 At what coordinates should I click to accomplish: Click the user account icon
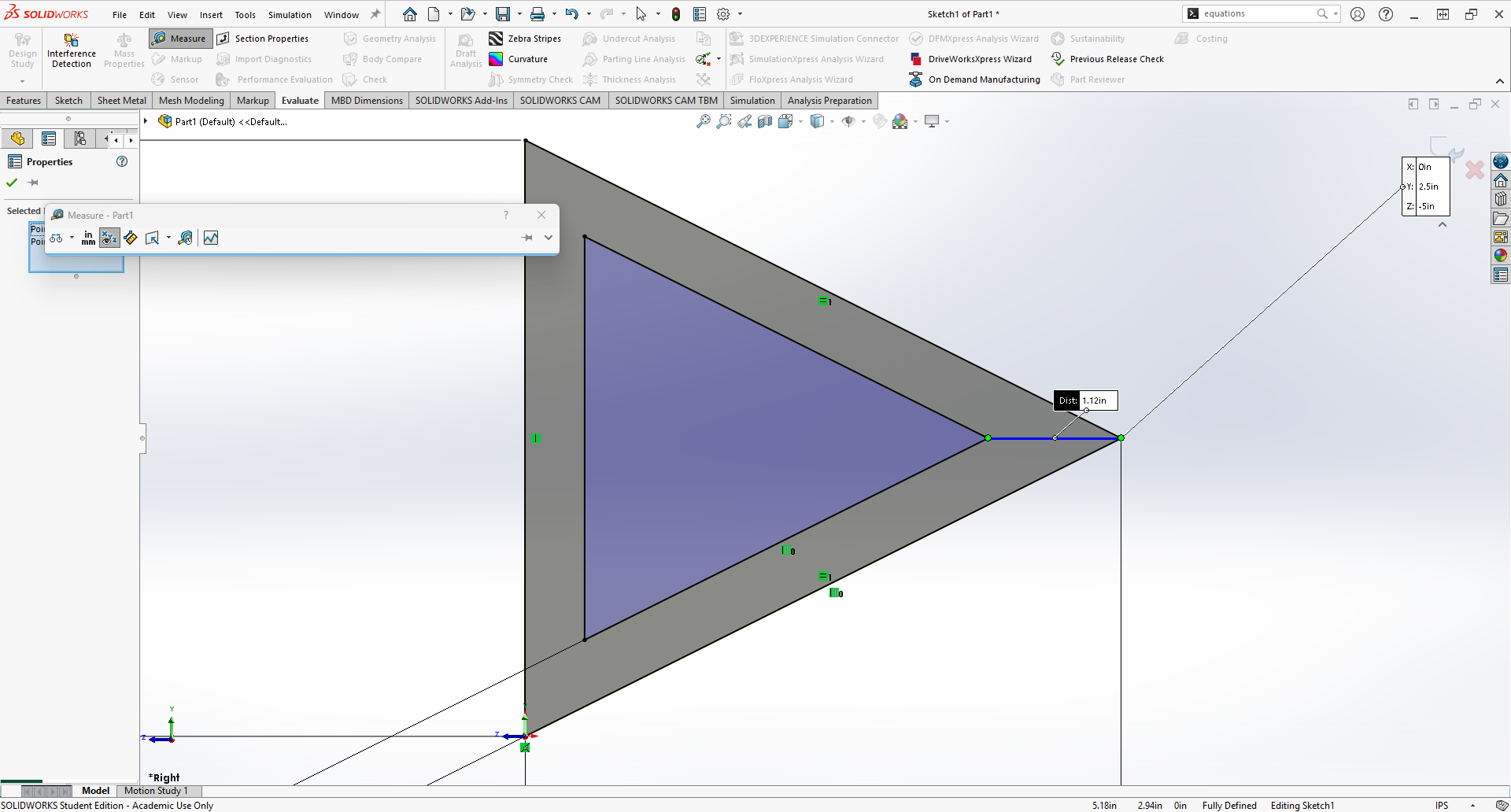pos(1358,14)
